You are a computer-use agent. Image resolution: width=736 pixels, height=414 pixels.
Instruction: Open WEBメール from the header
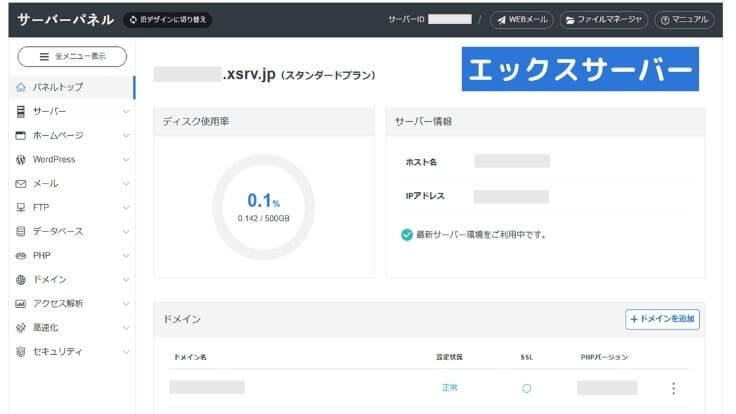pos(522,20)
